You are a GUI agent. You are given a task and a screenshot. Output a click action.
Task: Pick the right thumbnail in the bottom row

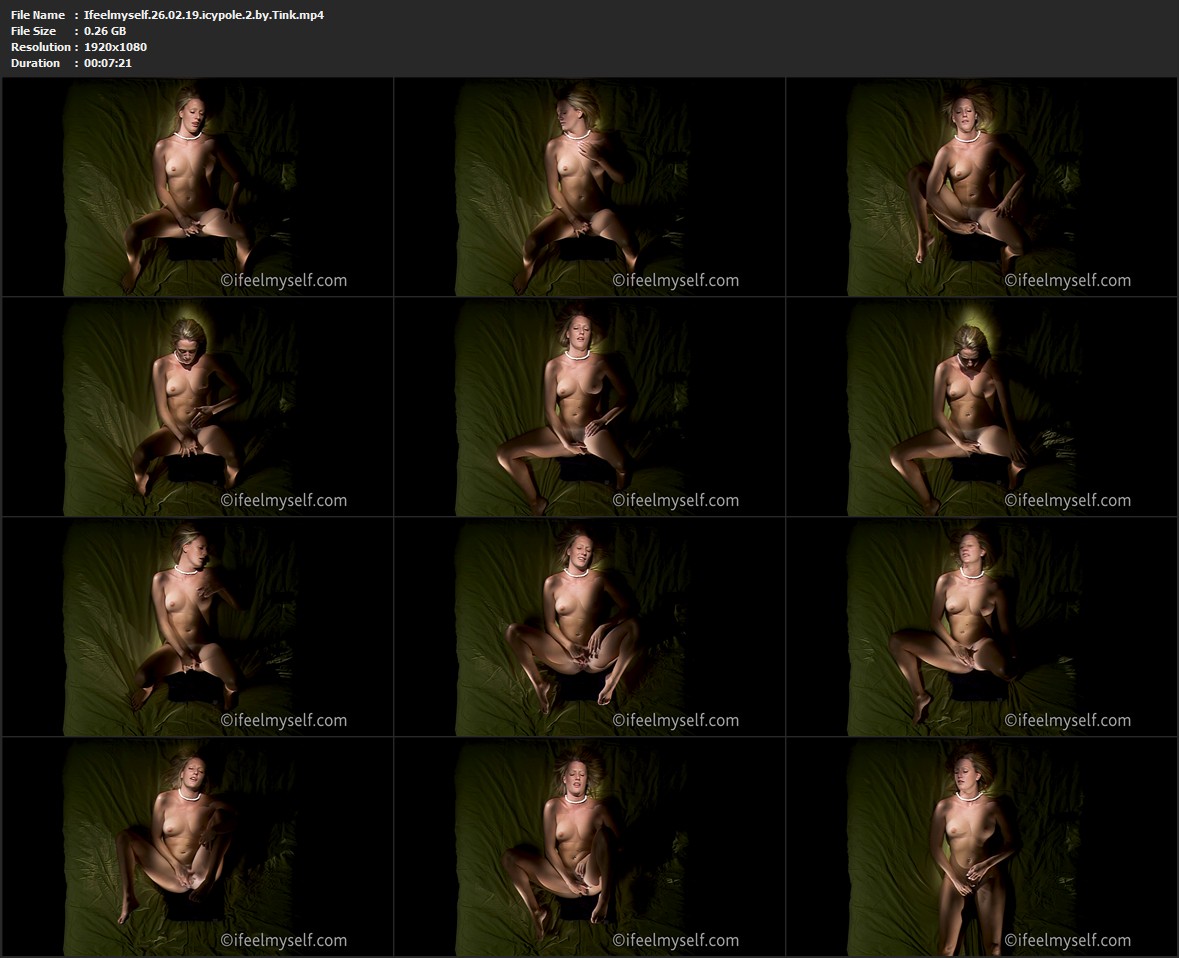982,847
